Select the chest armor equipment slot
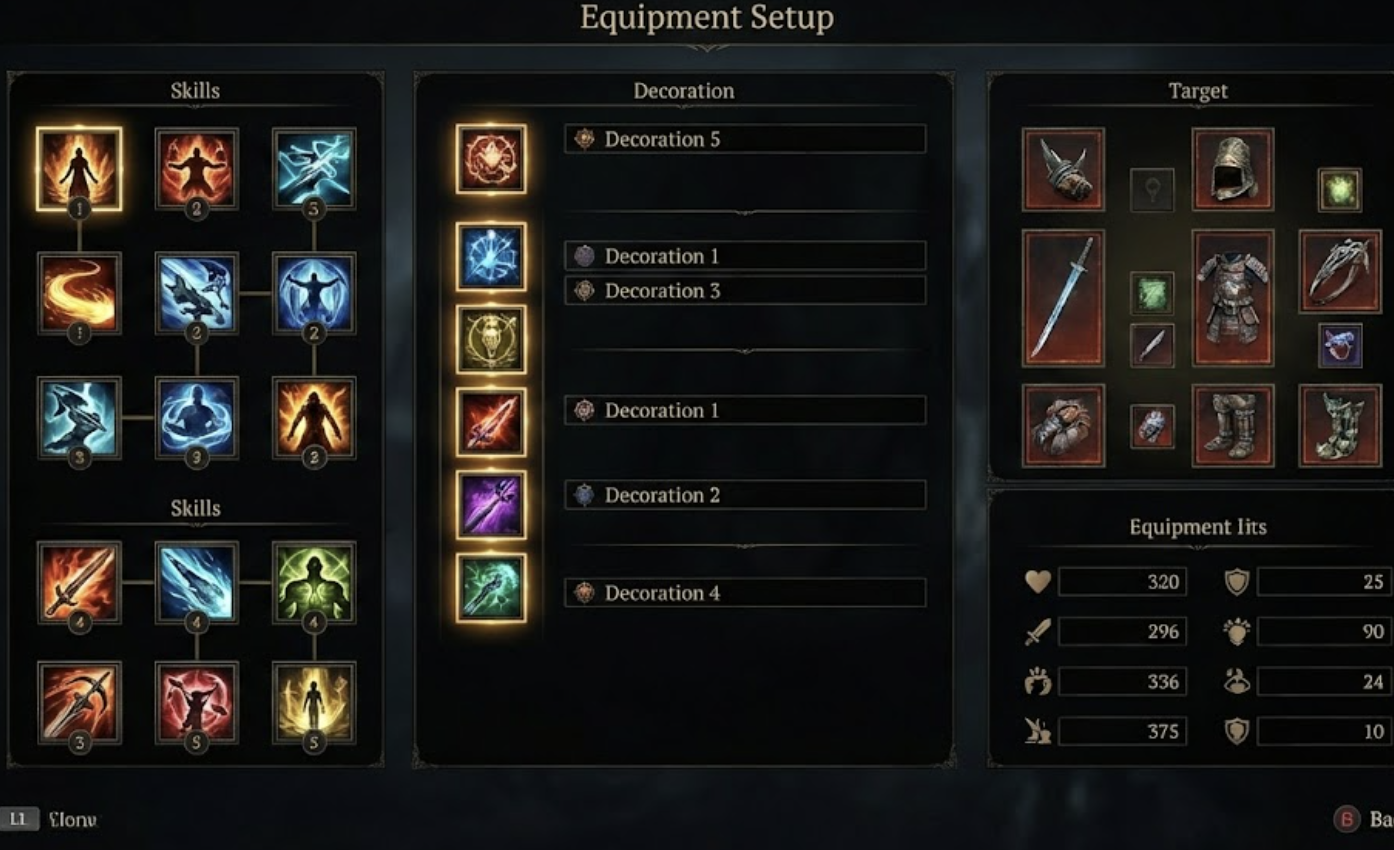 (x=1233, y=298)
